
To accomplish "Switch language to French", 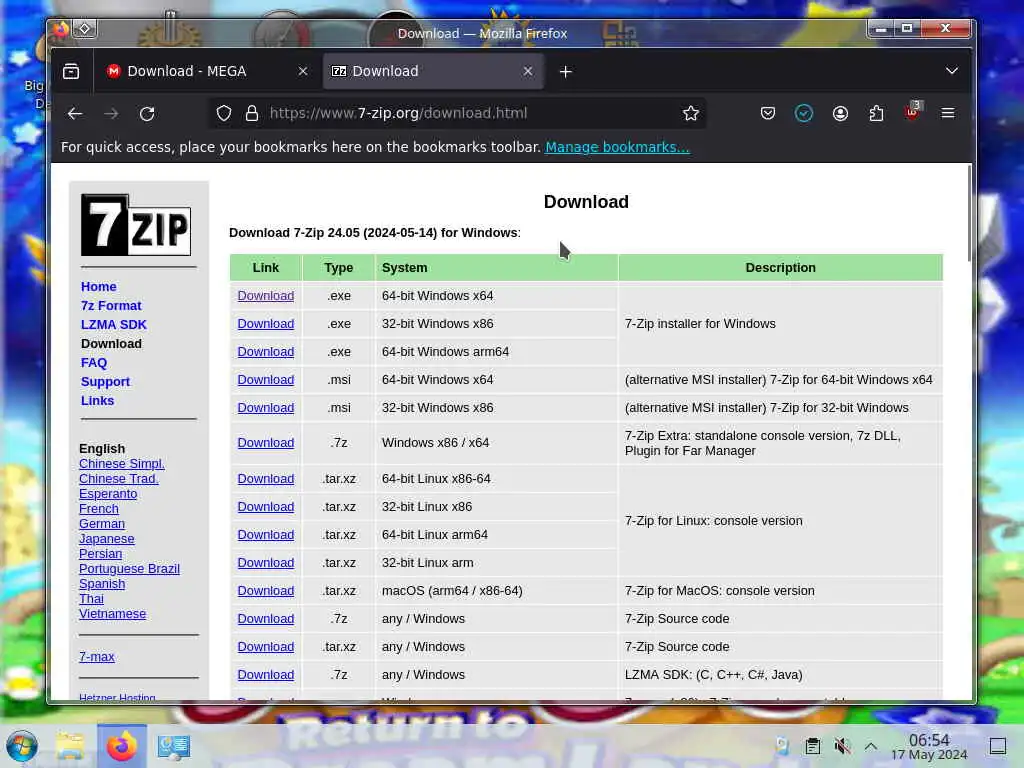I will pos(99,509).
